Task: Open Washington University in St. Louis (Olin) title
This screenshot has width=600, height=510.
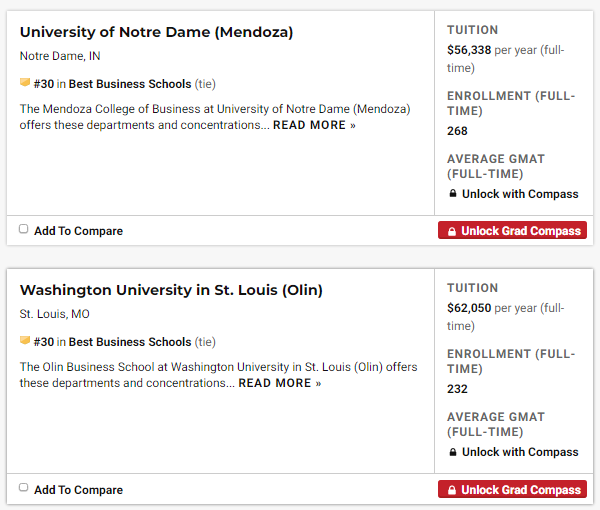Action: 171,290
